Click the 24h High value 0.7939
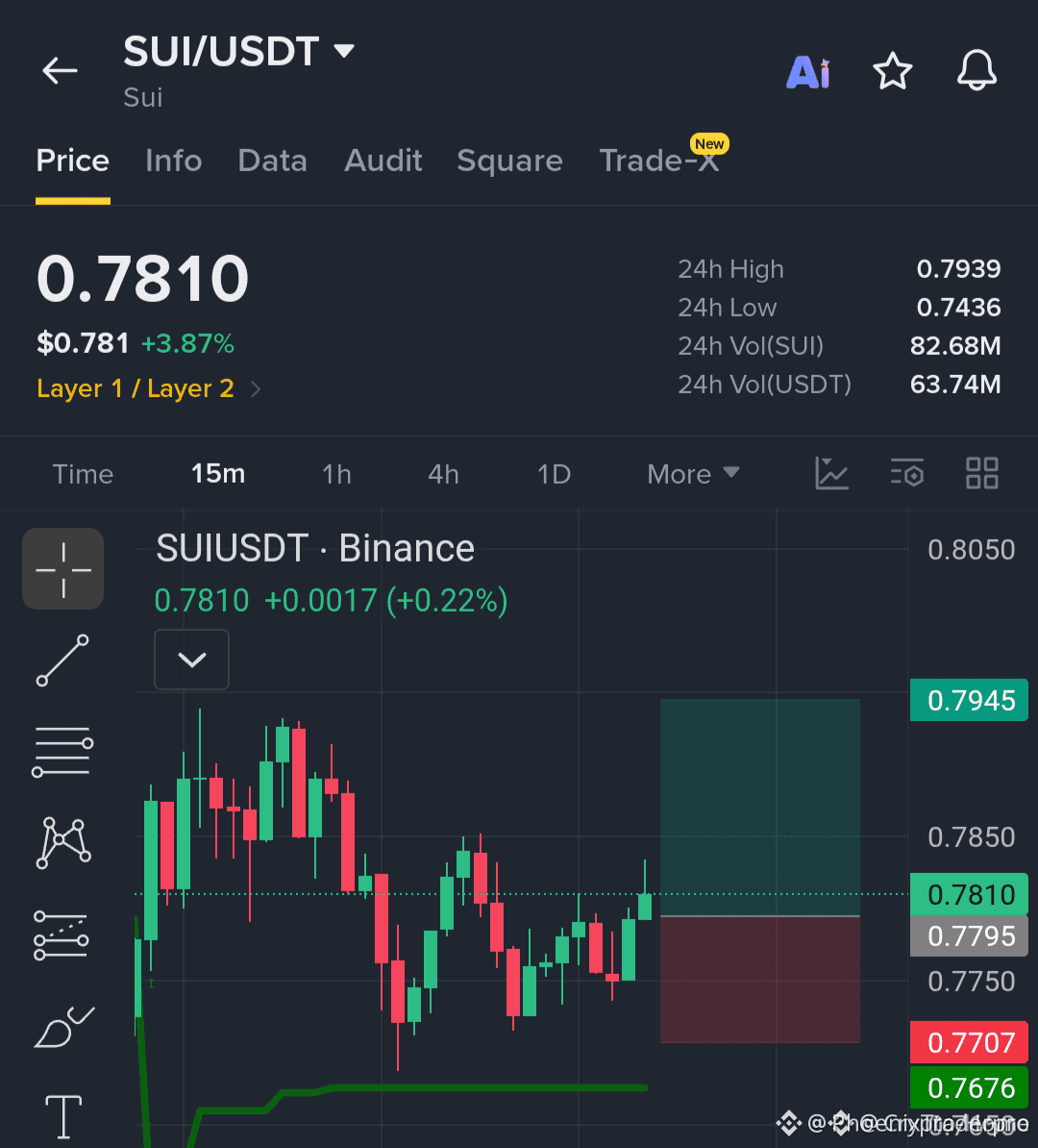This screenshot has width=1038, height=1148. pos(958,268)
